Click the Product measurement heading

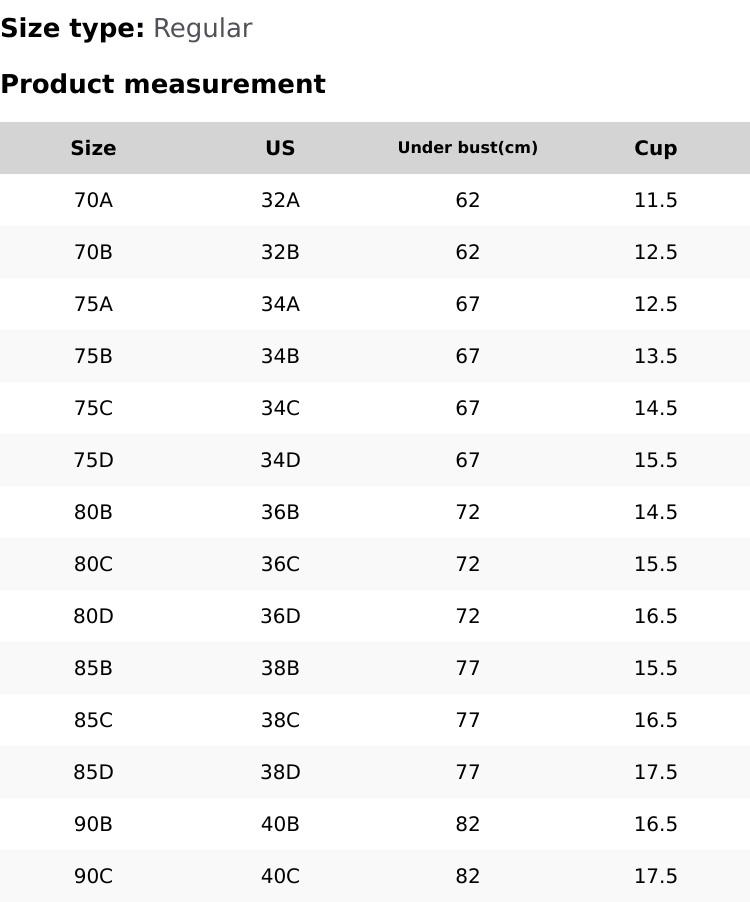163,84
